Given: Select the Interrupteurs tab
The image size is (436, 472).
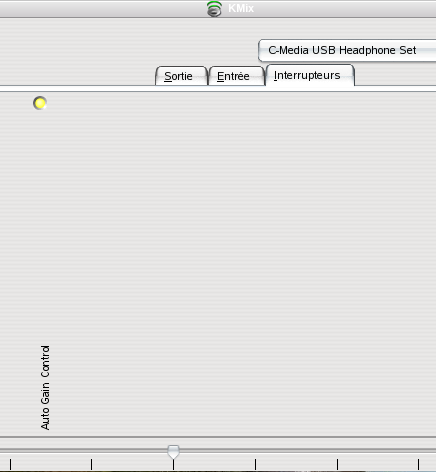Looking at the screenshot, I should coord(310,75).
